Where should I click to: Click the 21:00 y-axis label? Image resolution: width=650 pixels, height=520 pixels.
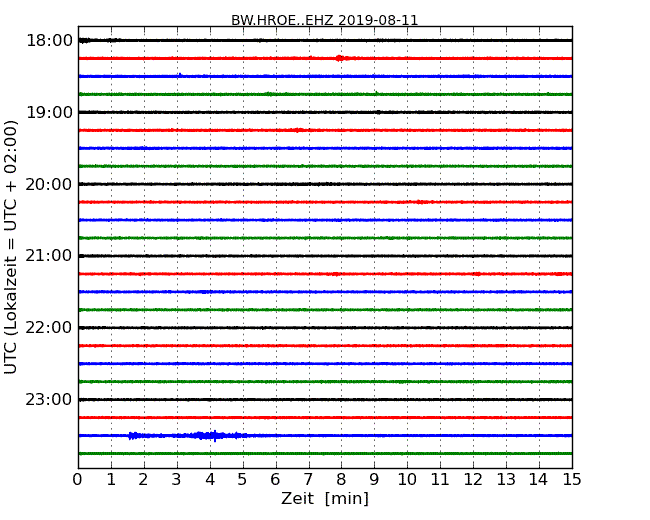(49, 256)
